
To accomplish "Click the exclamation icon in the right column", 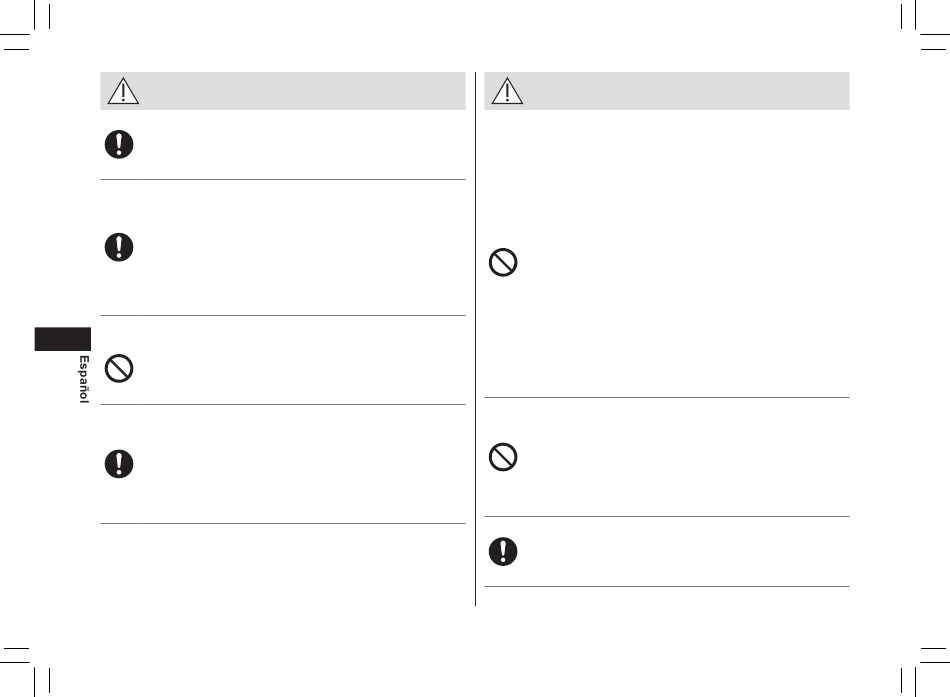I will [503, 552].
